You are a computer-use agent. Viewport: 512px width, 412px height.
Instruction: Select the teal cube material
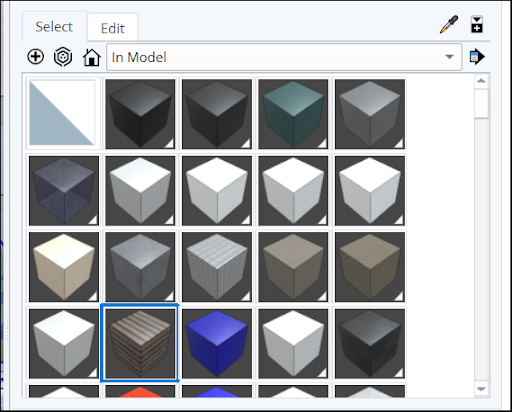293,114
